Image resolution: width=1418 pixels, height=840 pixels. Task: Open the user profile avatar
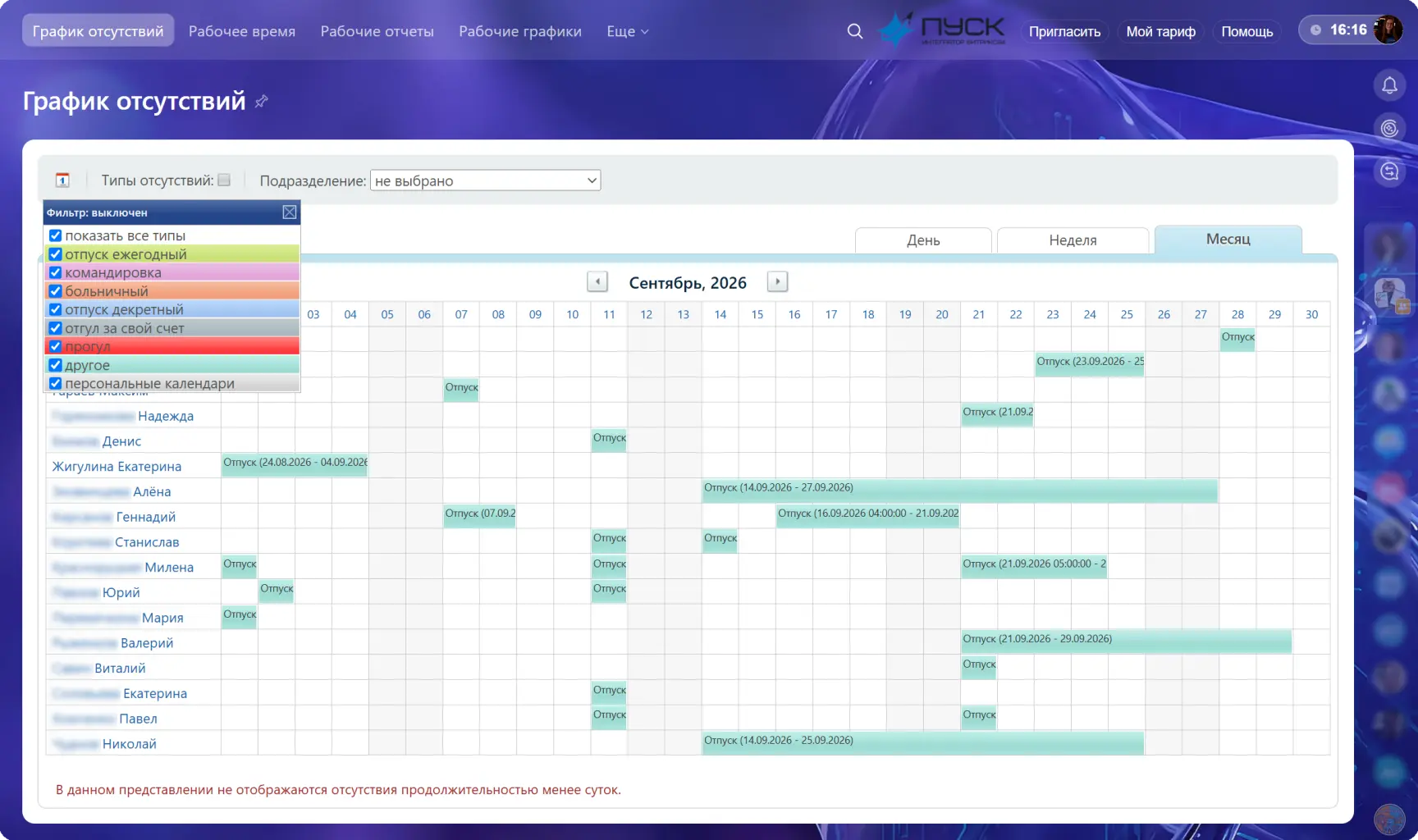point(1388,30)
